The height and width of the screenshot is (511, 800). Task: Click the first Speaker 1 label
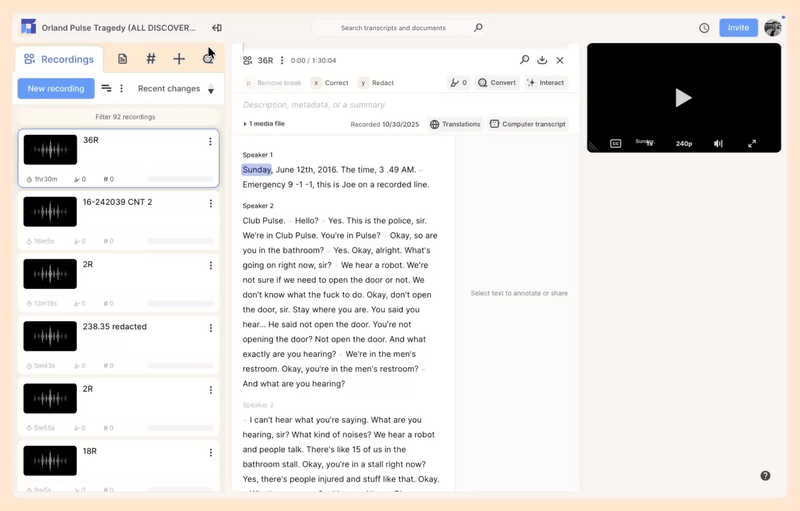click(x=258, y=155)
